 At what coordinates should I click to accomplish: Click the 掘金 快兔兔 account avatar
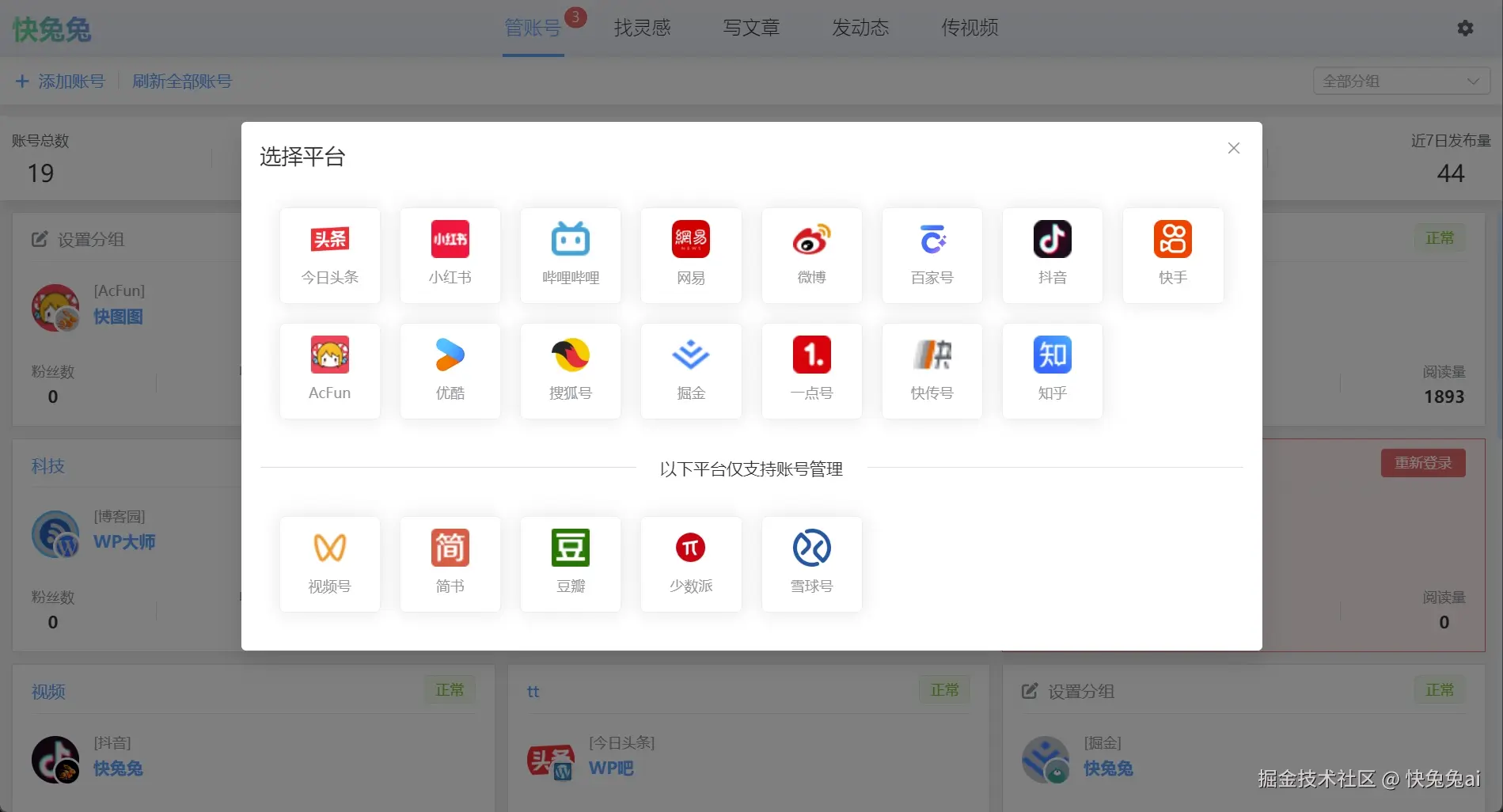1046,760
